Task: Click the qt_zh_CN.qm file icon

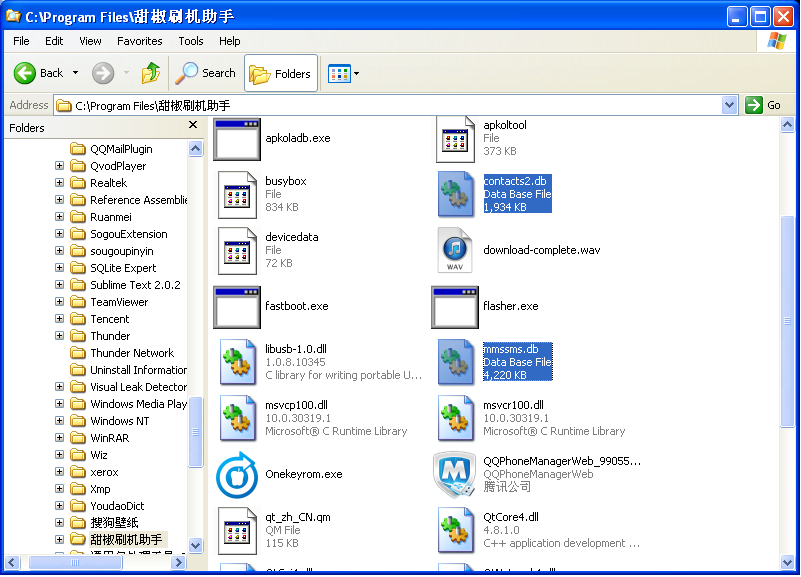Action: pyautogui.click(x=237, y=531)
